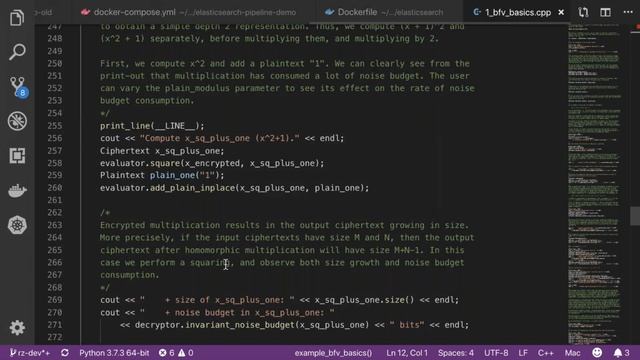Open the Kubernetes helm-wheel panel
640x360 pixels.
(17, 225)
